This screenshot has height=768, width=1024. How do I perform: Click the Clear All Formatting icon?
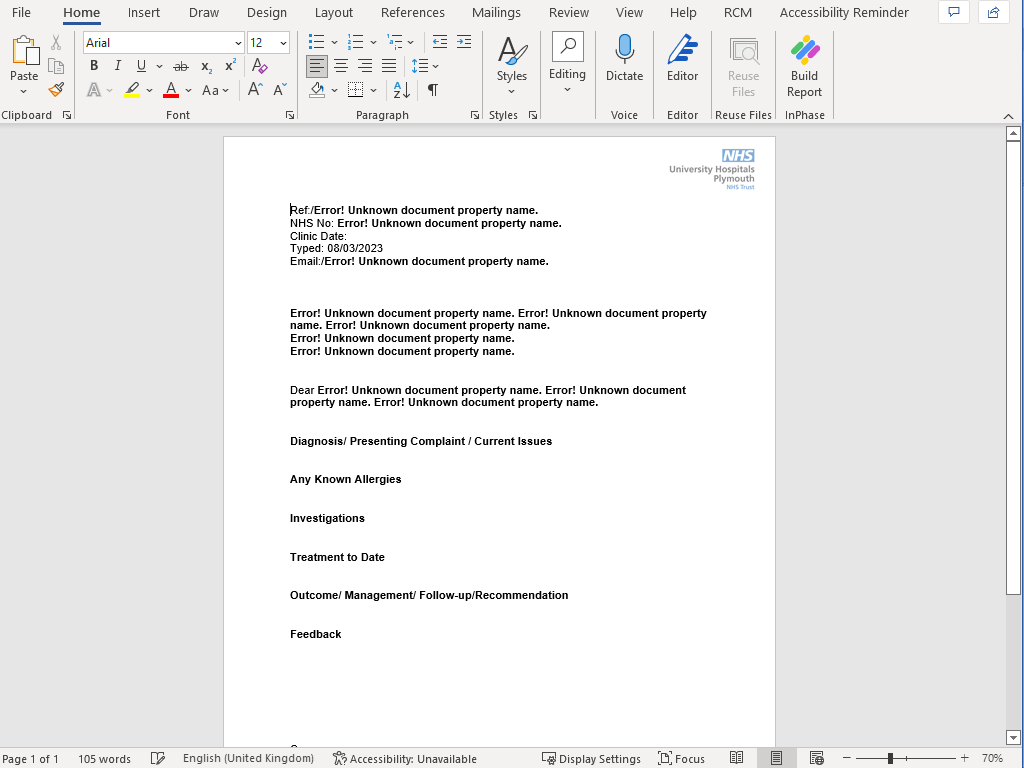tap(259, 66)
